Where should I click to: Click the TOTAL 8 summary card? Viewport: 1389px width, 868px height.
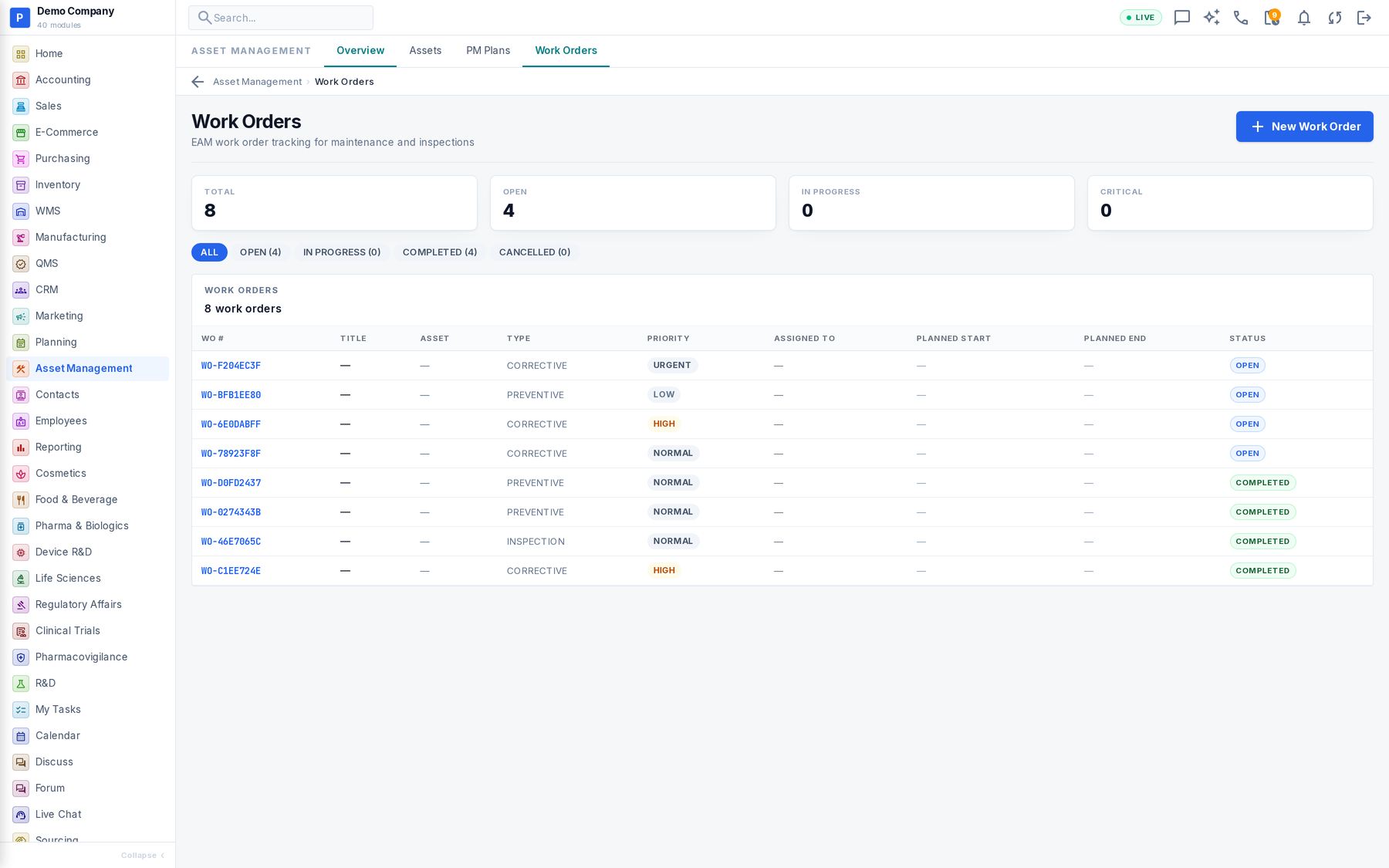pos(334,203)
